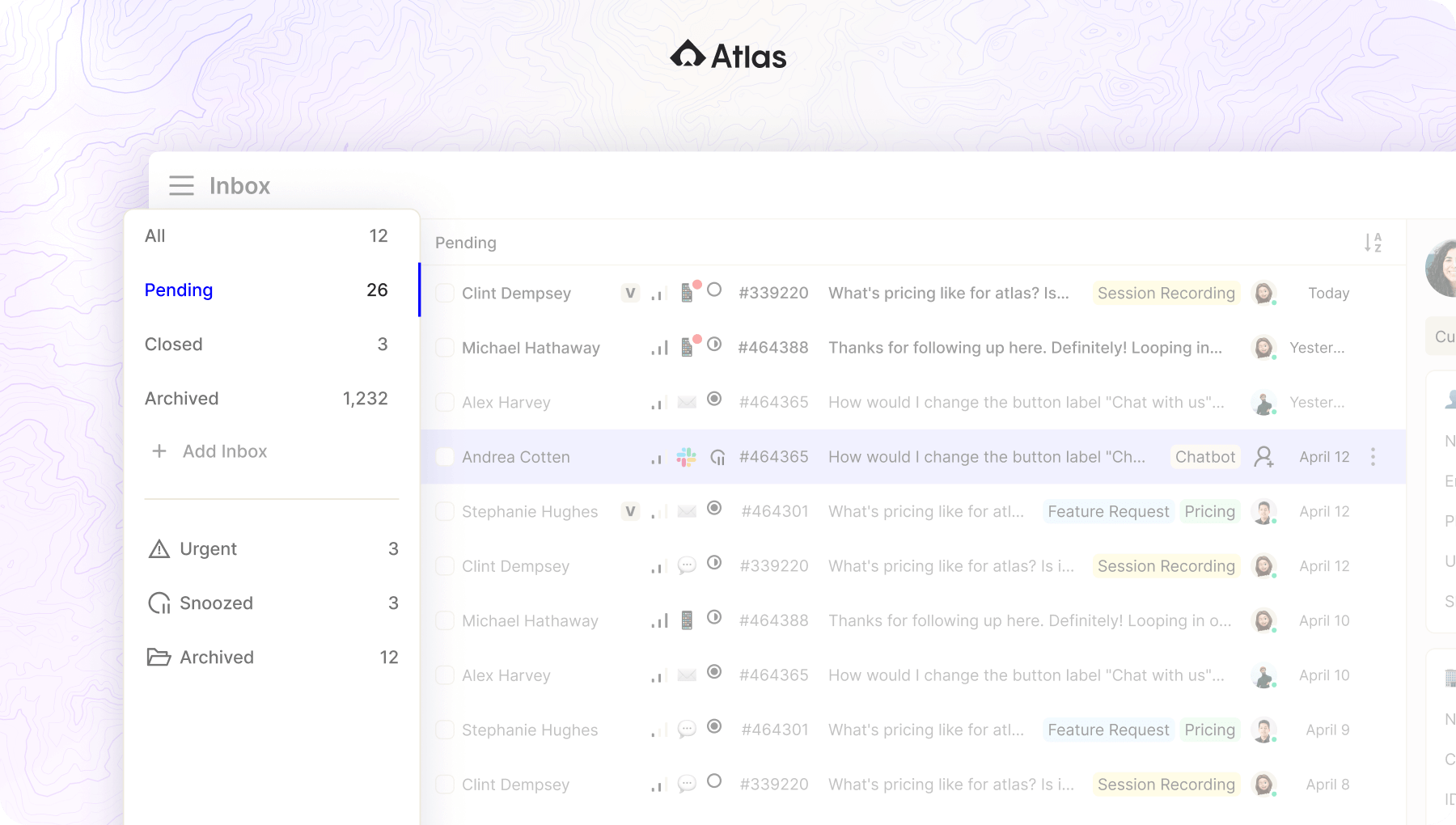Click the Slack icon in Andrea Cotten row
The height and width of the screenshot is (825, 1456).
(x=686, y=458)
